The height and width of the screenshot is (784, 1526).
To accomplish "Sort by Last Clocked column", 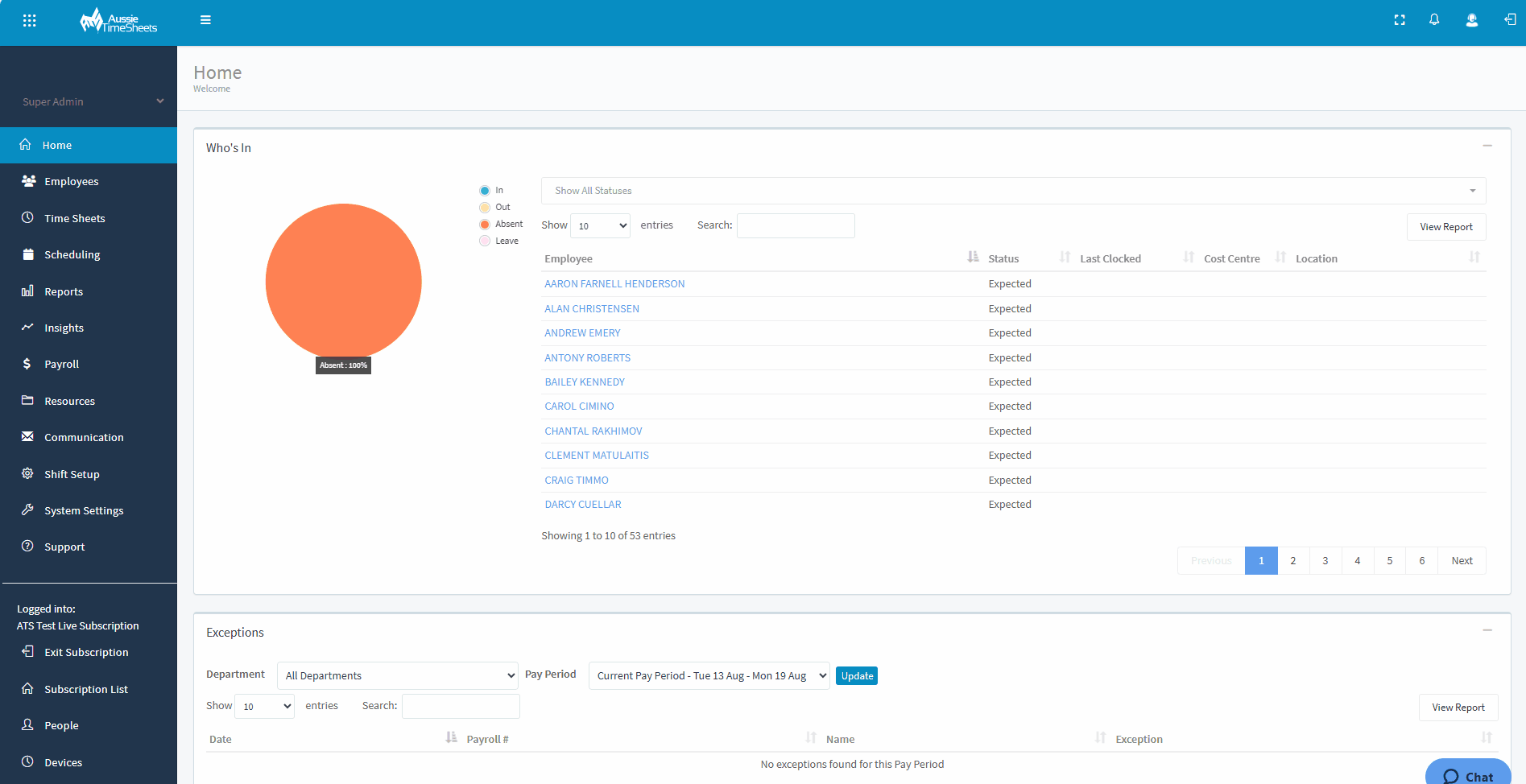I will pyautogui.click(x=1136, y=258).
